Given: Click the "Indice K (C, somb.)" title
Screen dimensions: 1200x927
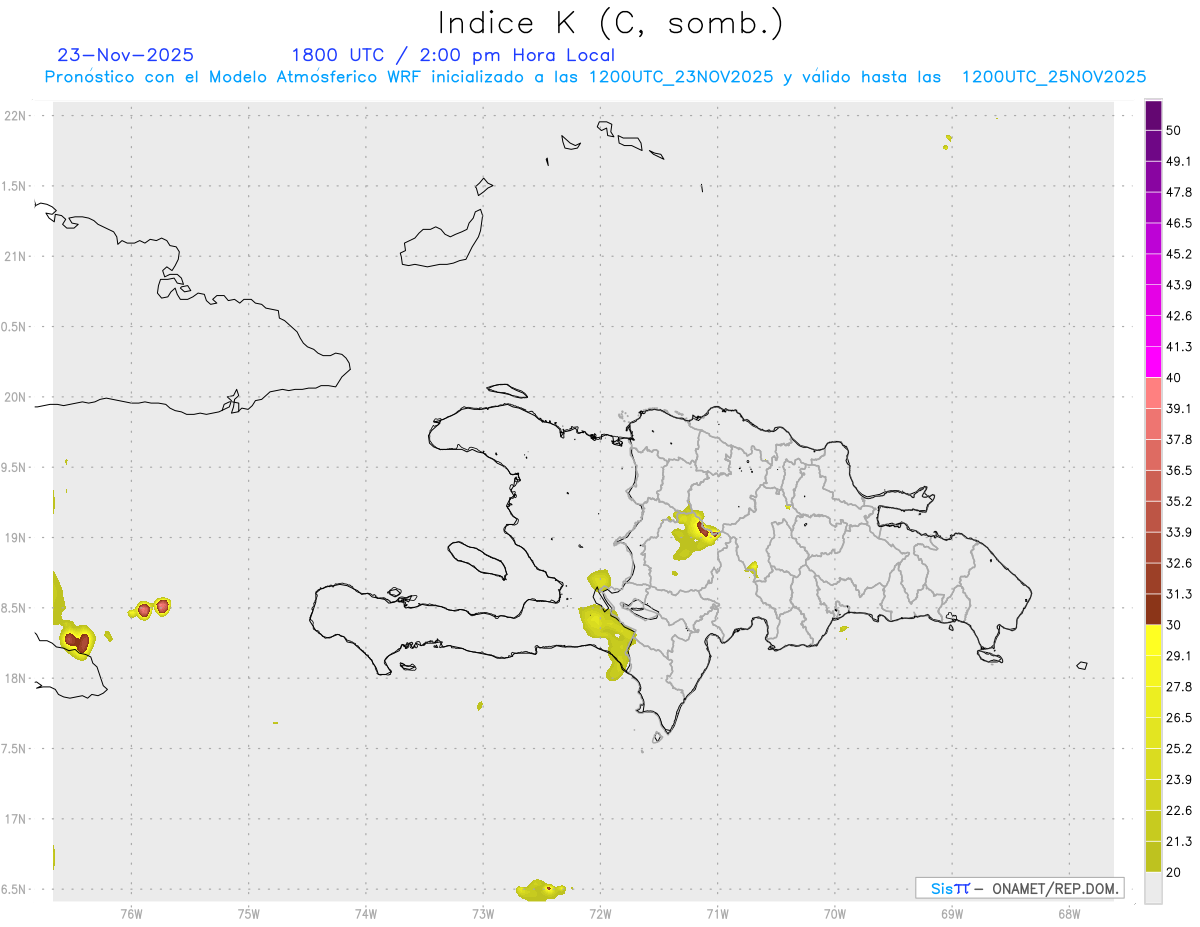Looking at the screenshot, I should (611, 23).
